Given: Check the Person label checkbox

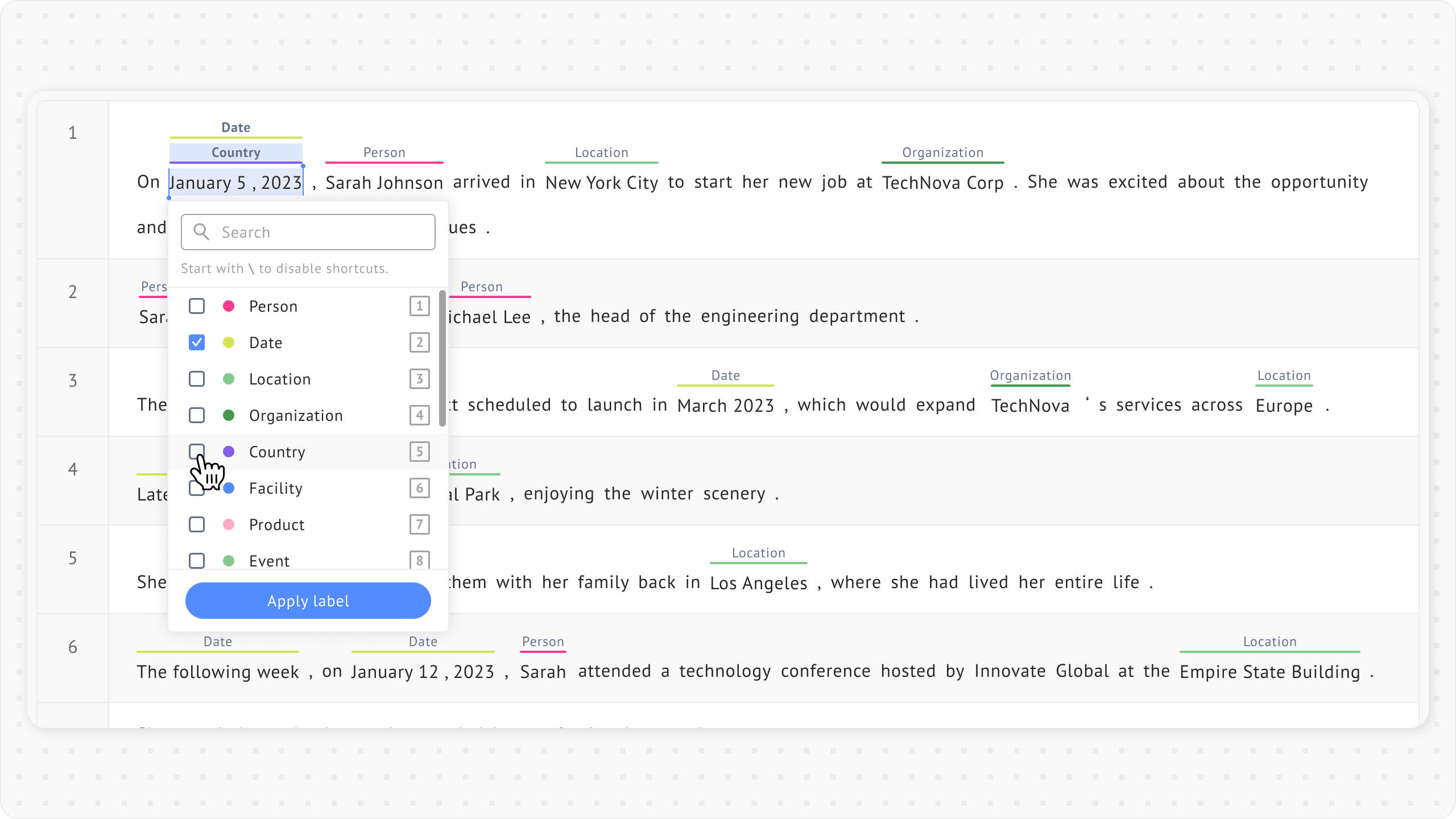Looking at the screenshot, I should pos(197,307).
